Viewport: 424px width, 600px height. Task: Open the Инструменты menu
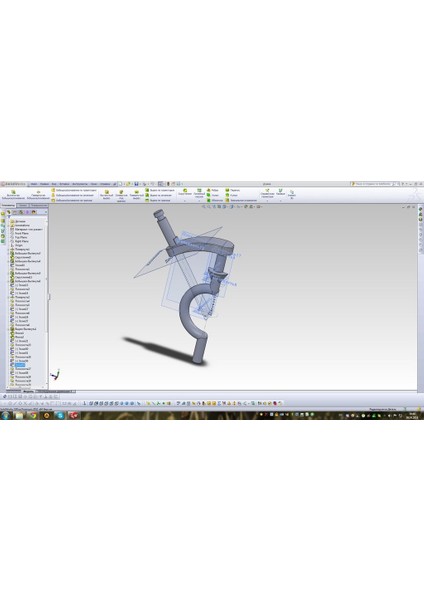tap(79, 184)
